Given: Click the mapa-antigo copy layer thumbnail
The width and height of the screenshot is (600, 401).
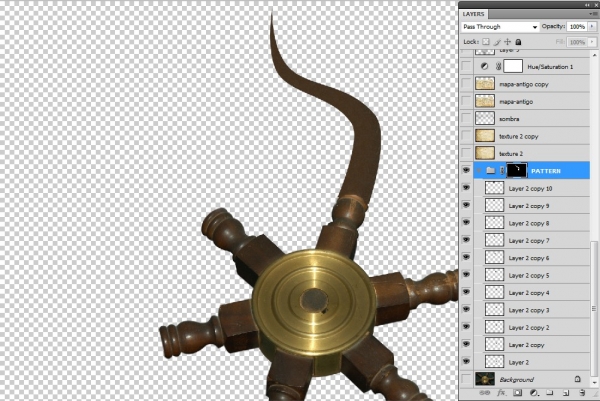Looking at the screenshot, I should pyautogui.click(x=485, y=83).
